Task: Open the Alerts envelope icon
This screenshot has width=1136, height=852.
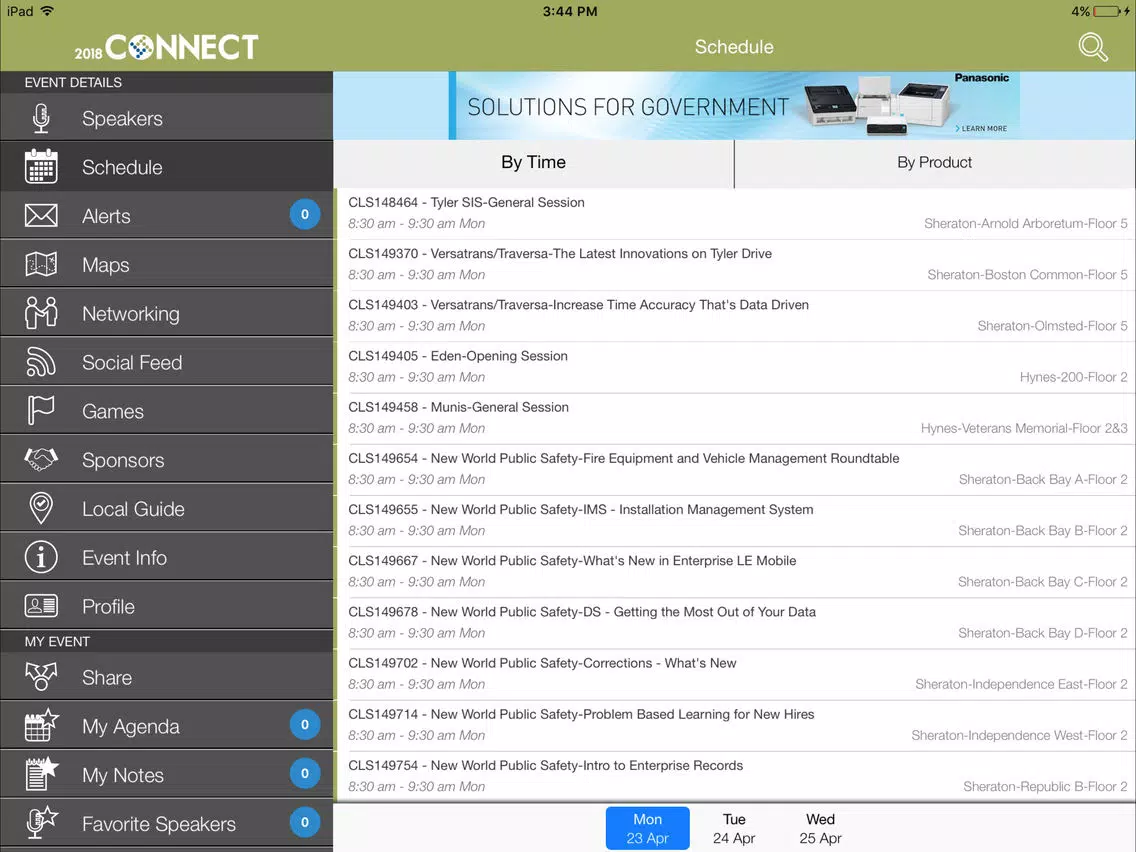Action: (x=41, y=216)
